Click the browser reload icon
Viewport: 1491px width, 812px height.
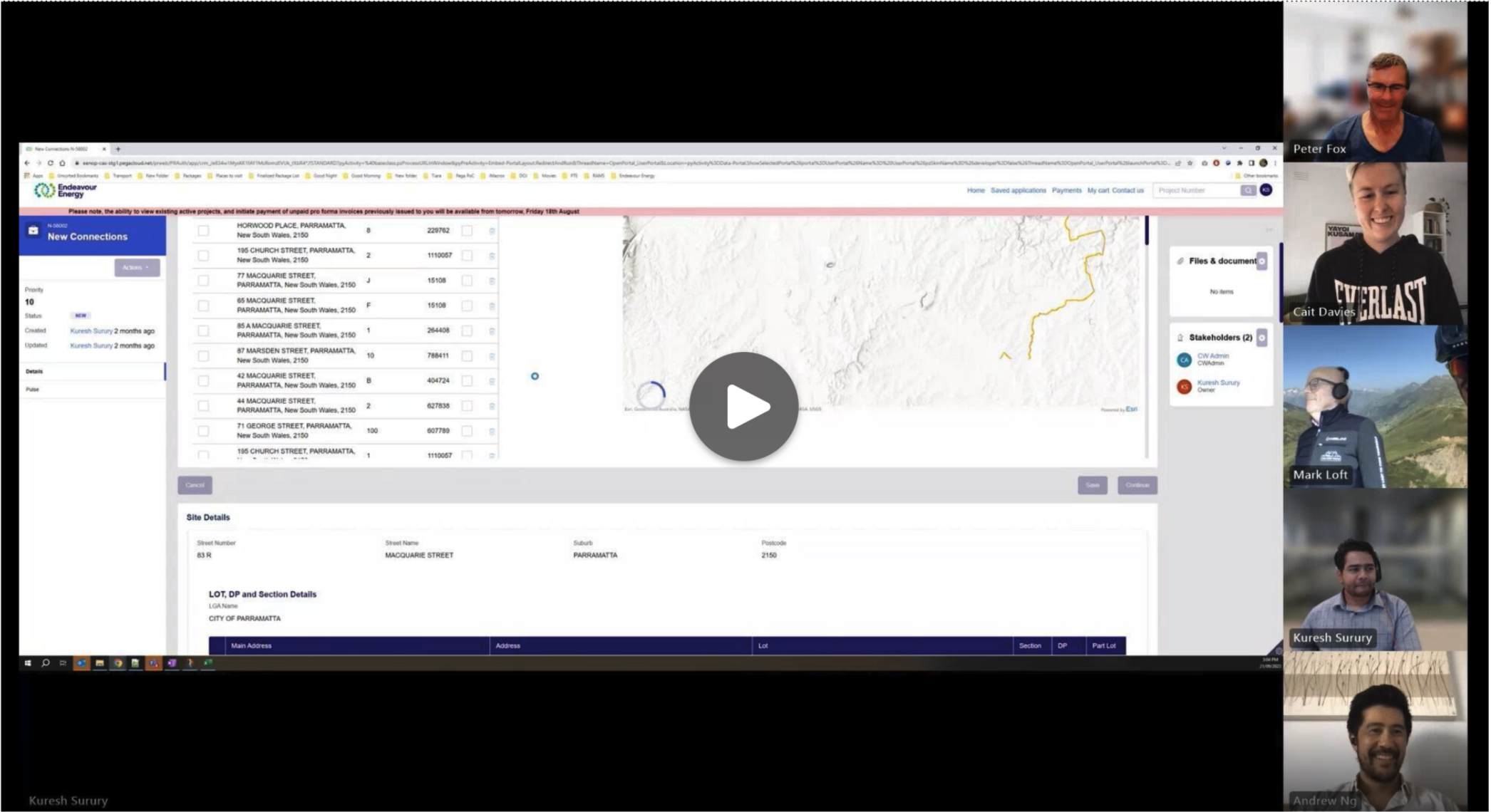tap(50, 163)
